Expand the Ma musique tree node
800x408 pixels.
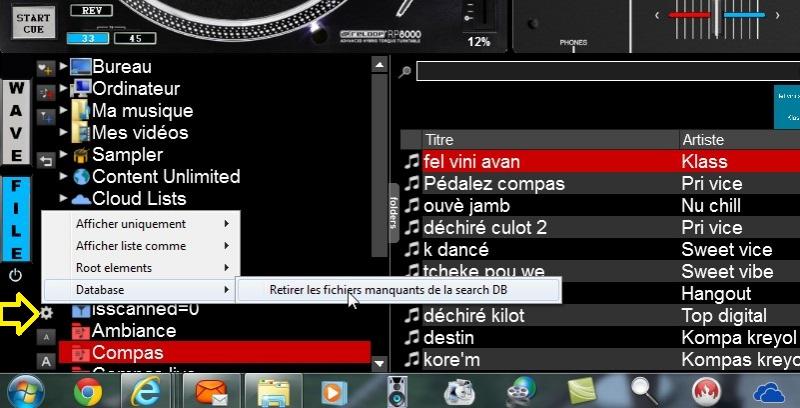[63, 110]
